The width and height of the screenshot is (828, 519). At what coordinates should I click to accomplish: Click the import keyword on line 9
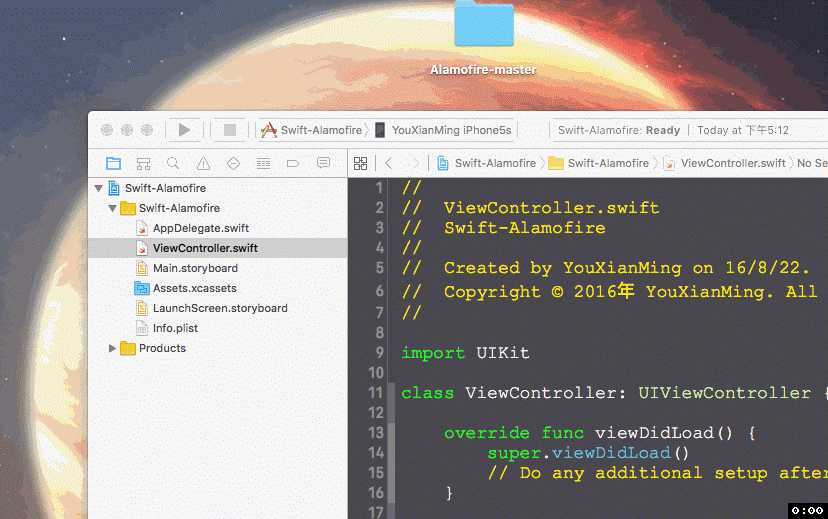(433, 353)
